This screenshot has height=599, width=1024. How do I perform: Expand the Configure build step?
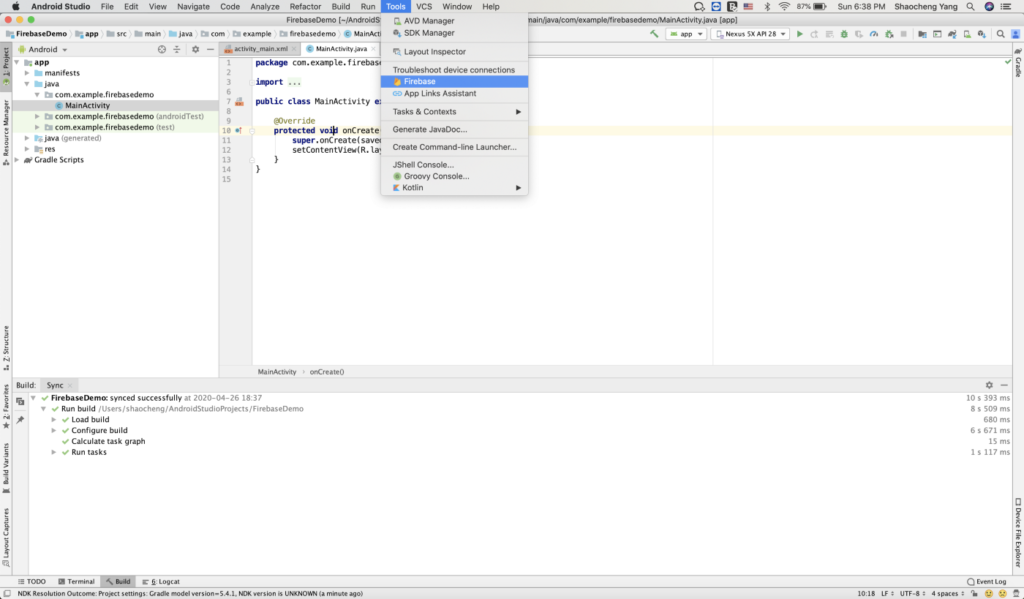(54, 430)
